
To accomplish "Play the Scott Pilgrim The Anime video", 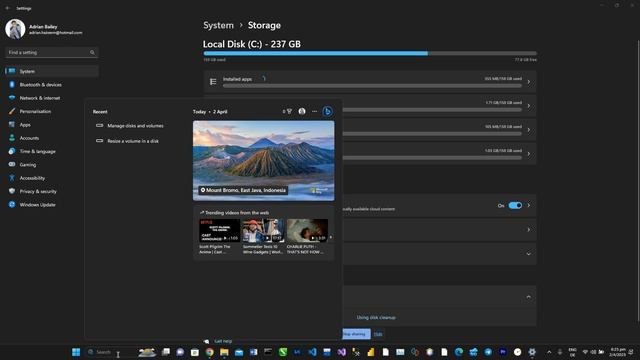I will (x=219, y=231).
